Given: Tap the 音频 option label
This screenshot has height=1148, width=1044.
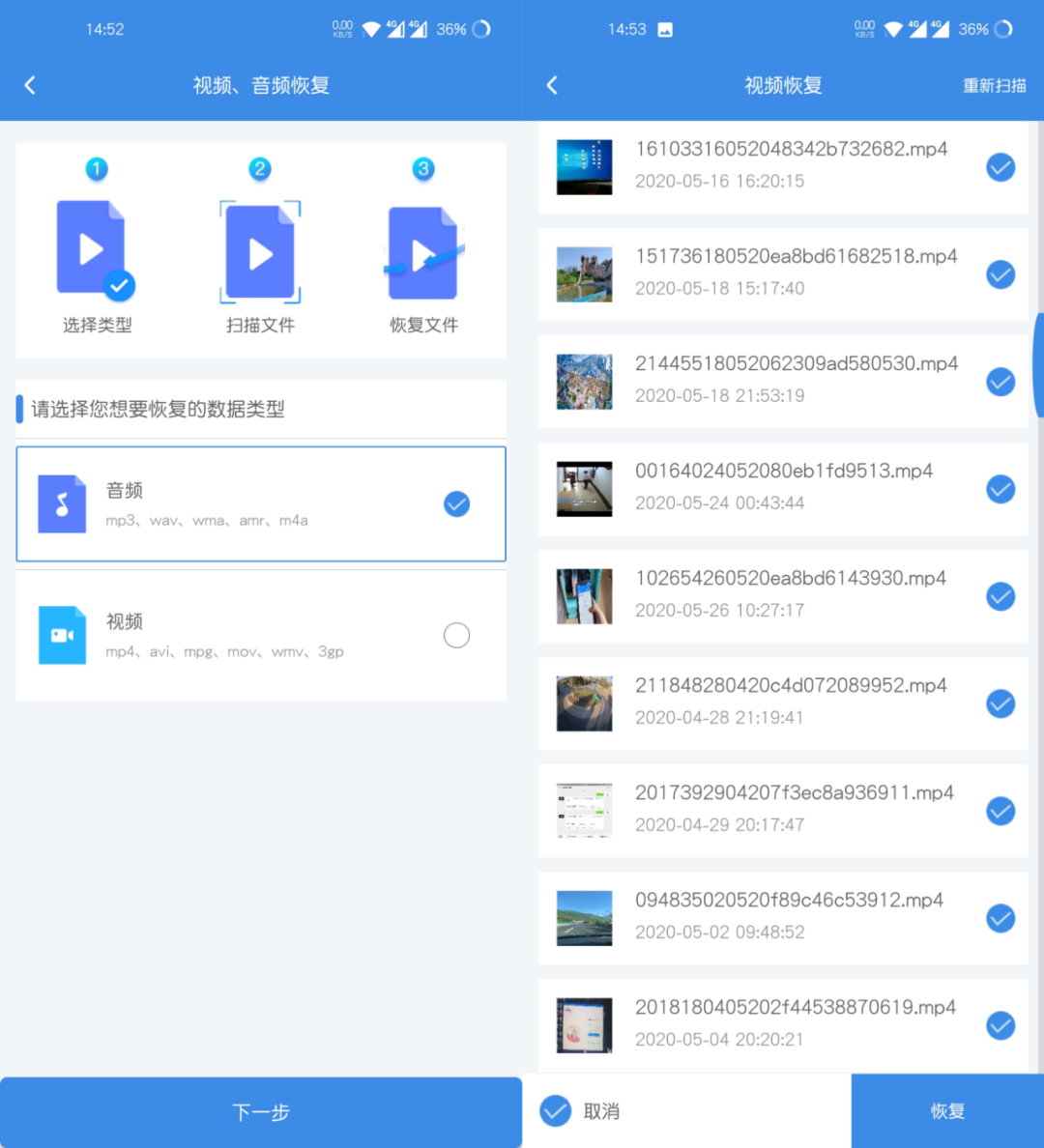Looking at the screenshot, I should pos(125,491).
